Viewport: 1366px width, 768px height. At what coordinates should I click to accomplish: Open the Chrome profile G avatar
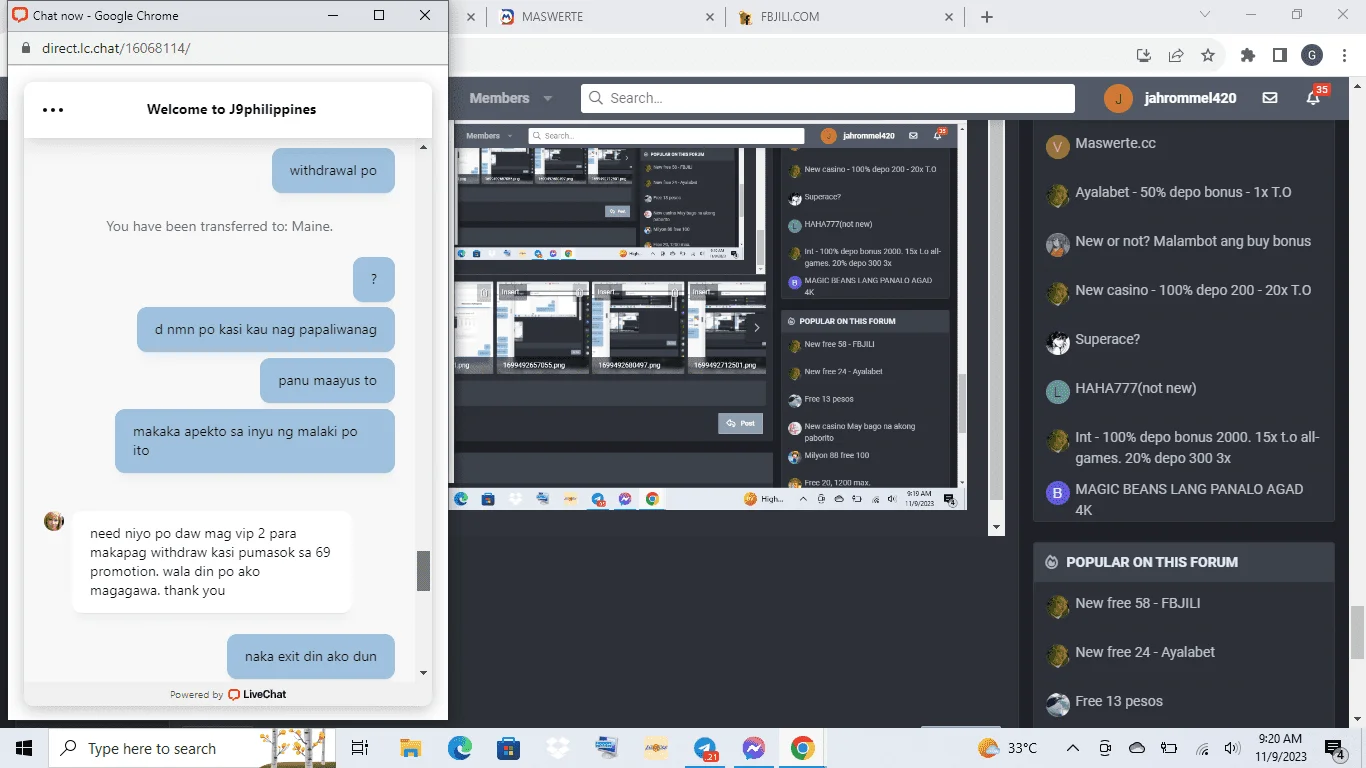click(x=1312, y=55)
